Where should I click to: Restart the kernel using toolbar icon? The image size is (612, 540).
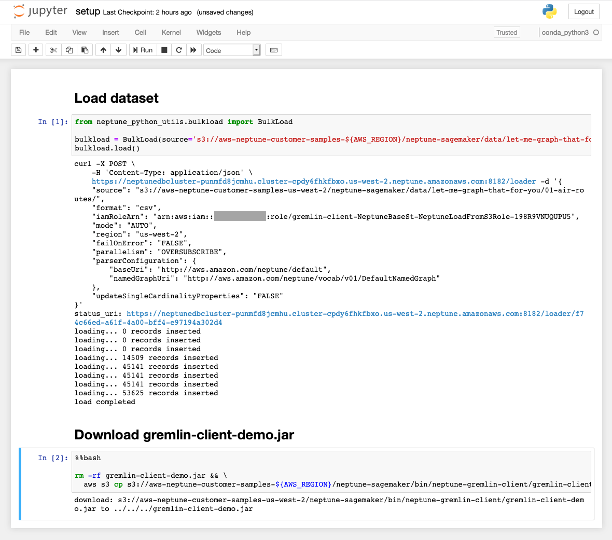pos(178,49)
